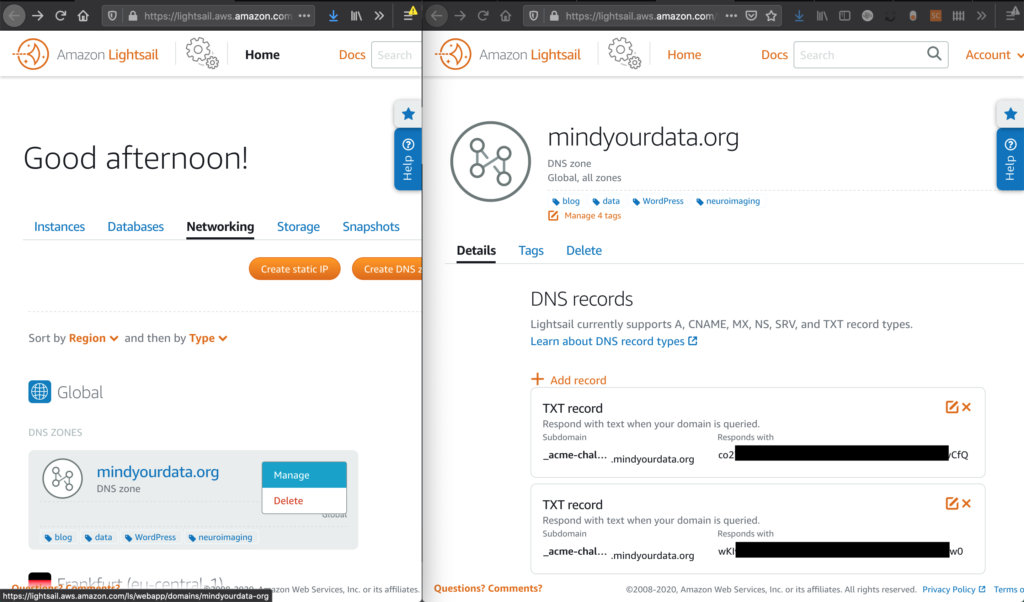The width and height of the screenshot is (1024, 602).
Task: Click the Docs link in the right window header
Action: click(775, 55)
